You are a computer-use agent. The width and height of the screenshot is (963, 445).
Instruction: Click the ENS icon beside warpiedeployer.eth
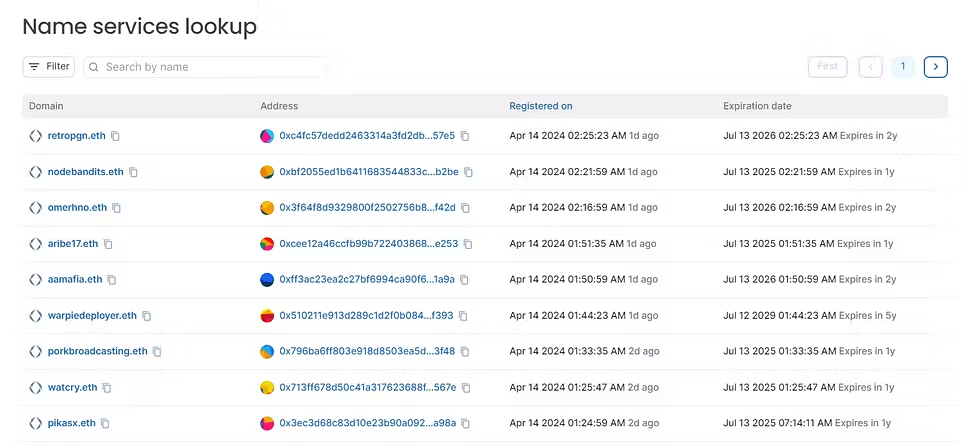[36, 316]
